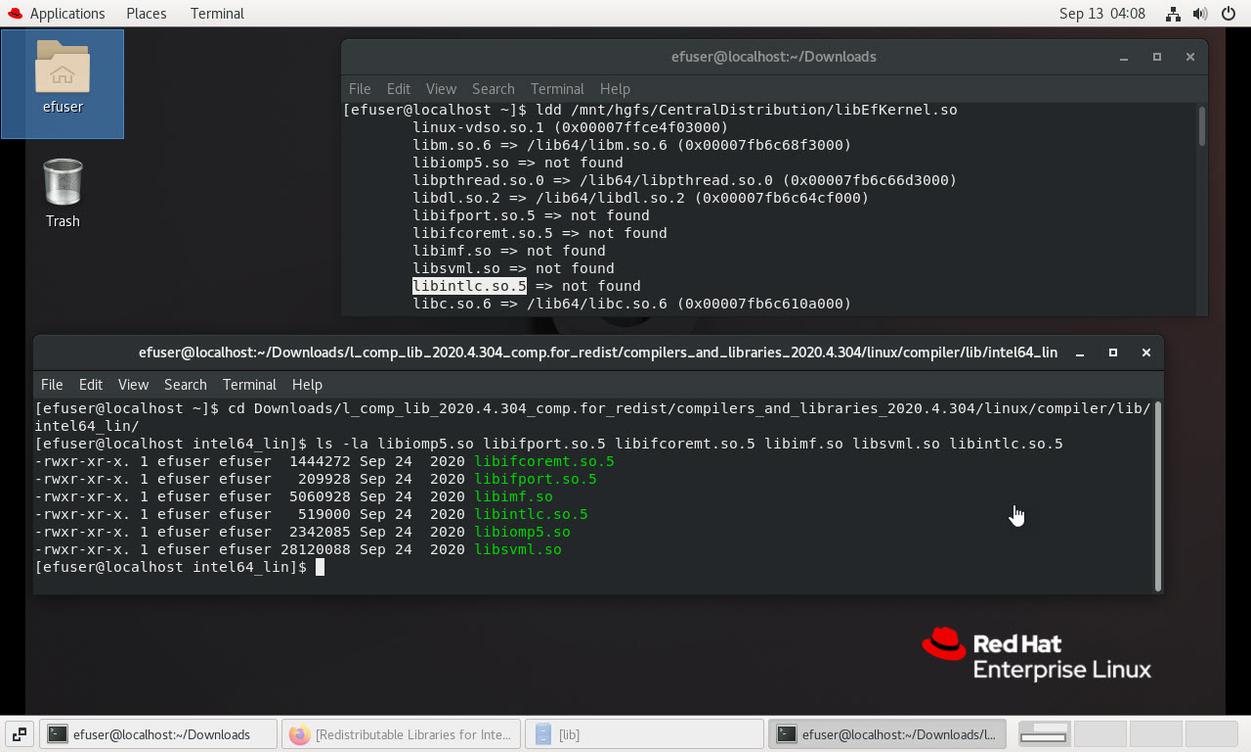Click the Sep 13 04:08 clock

[x=1102, y=14]
